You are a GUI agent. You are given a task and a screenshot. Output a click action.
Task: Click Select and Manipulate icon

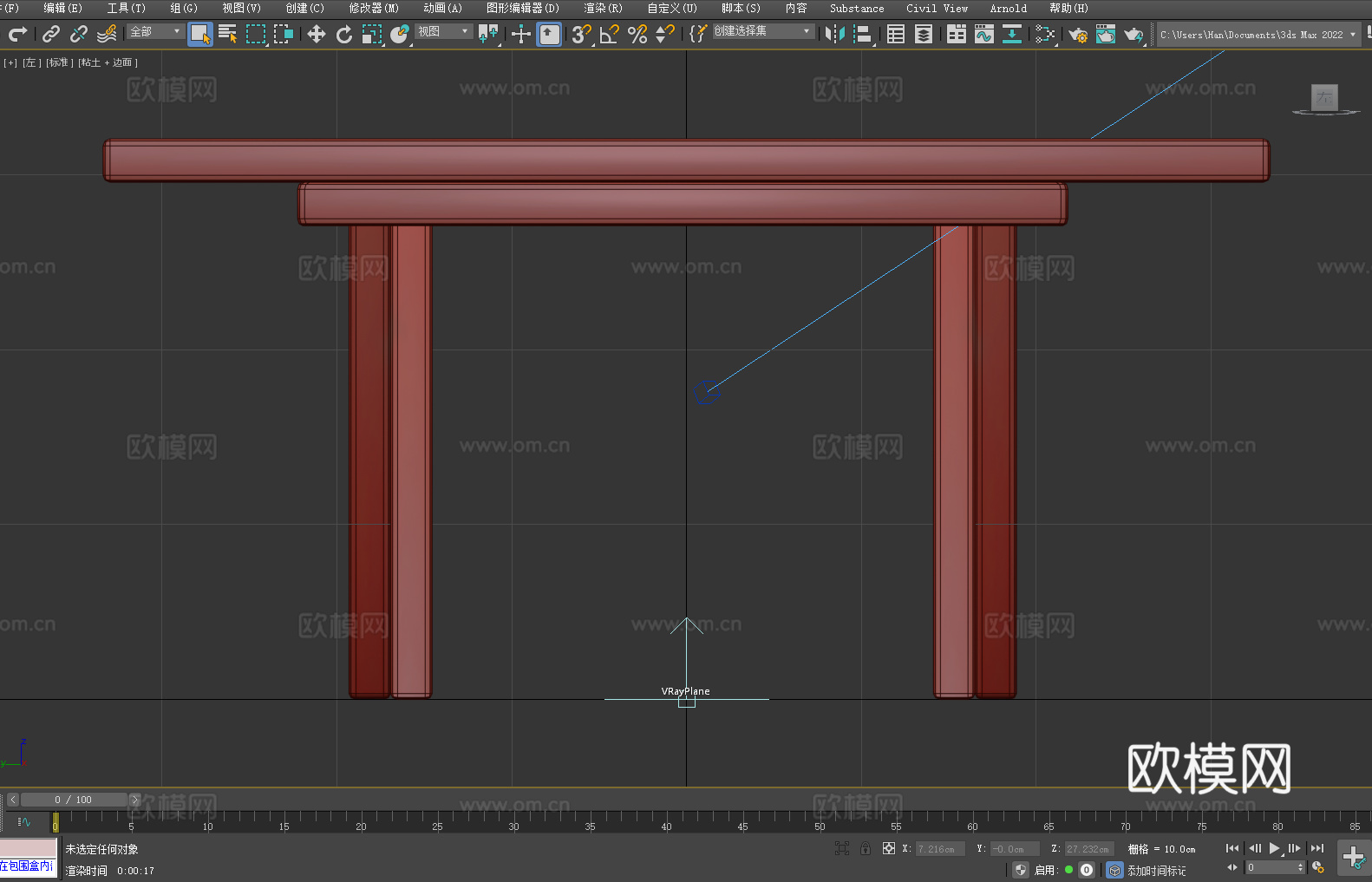coord(521,34)
